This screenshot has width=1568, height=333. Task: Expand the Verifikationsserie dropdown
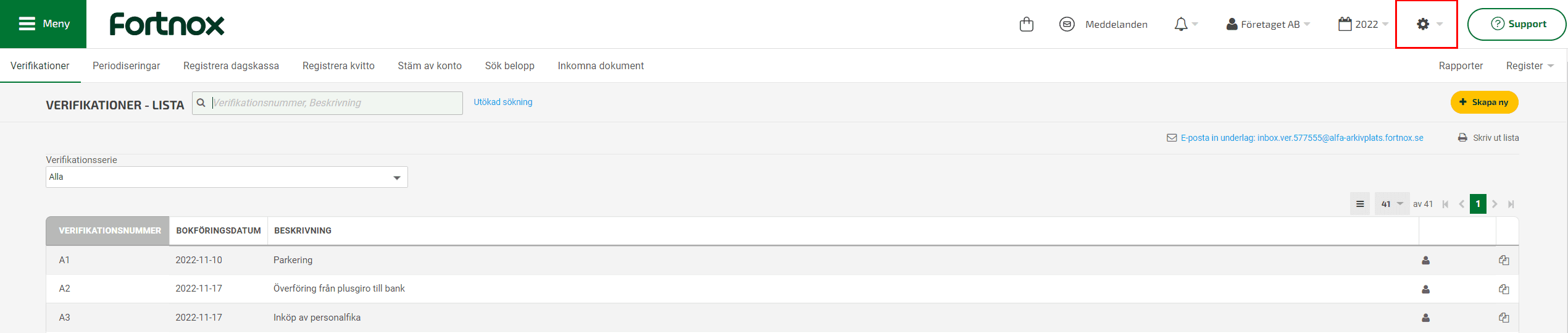pos(227,177)
